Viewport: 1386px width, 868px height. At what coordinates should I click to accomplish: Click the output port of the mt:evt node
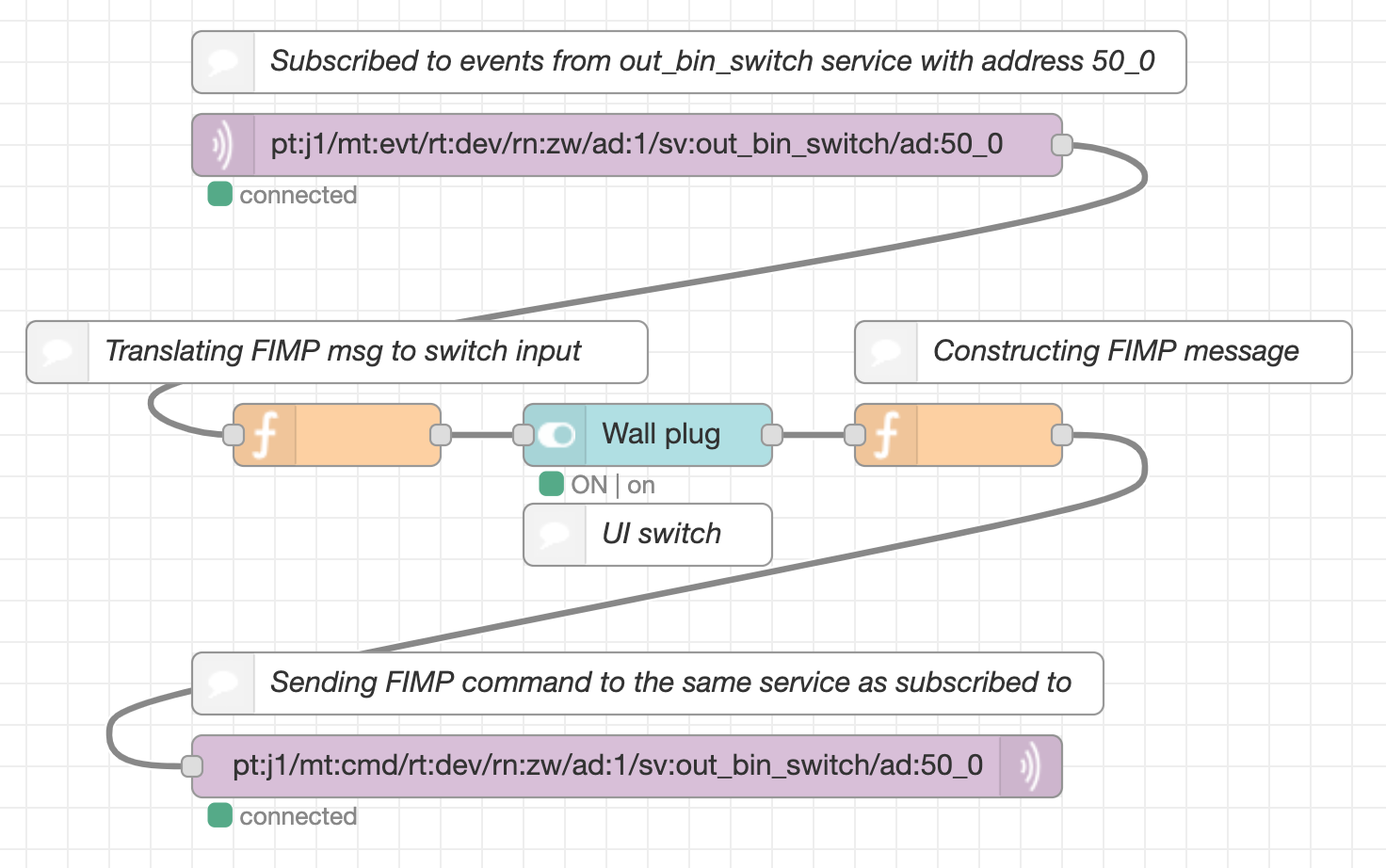[1062, 145]
